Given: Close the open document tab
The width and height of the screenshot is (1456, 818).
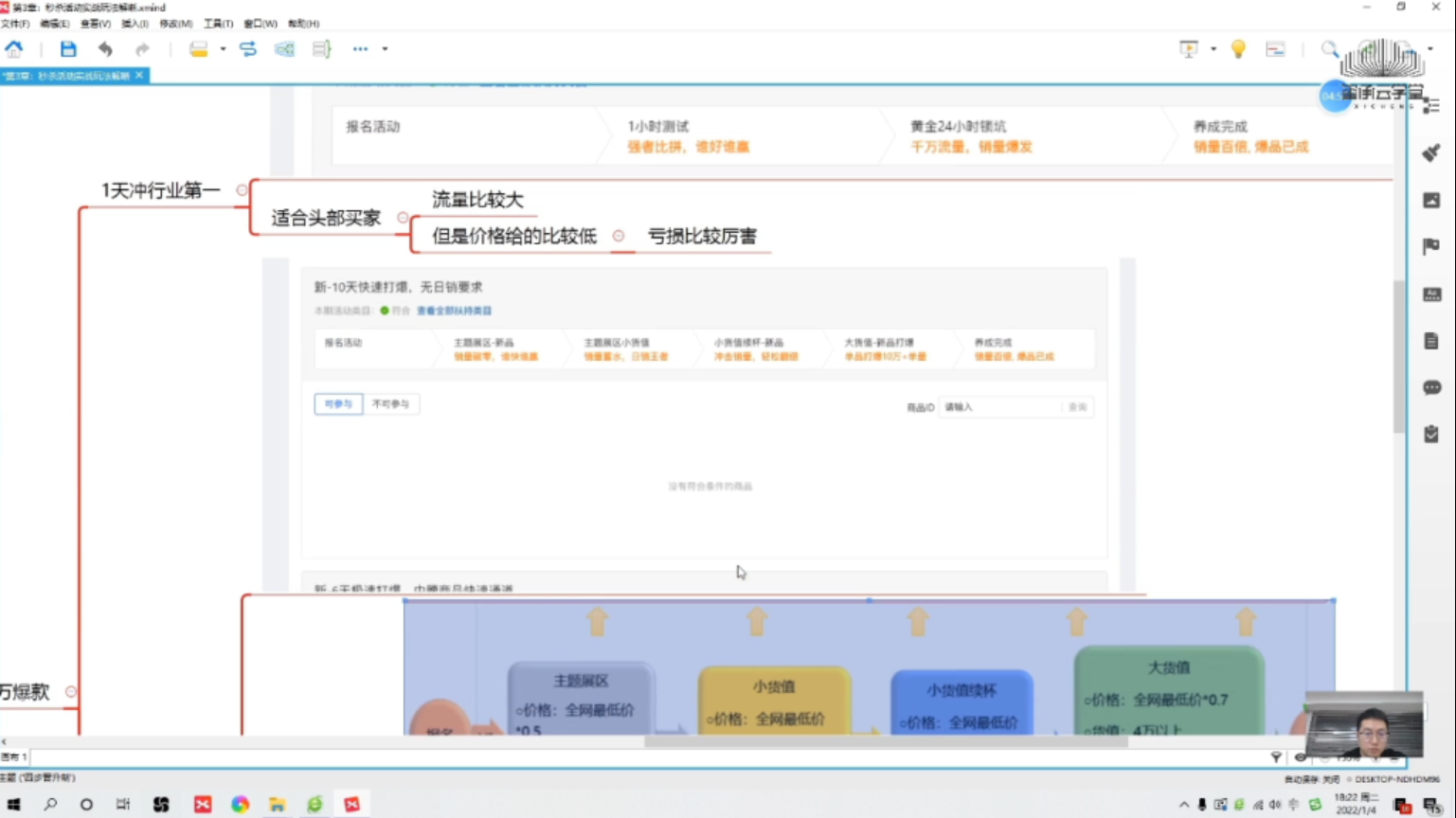Looking at the screenshot, I should click(139, 75).
